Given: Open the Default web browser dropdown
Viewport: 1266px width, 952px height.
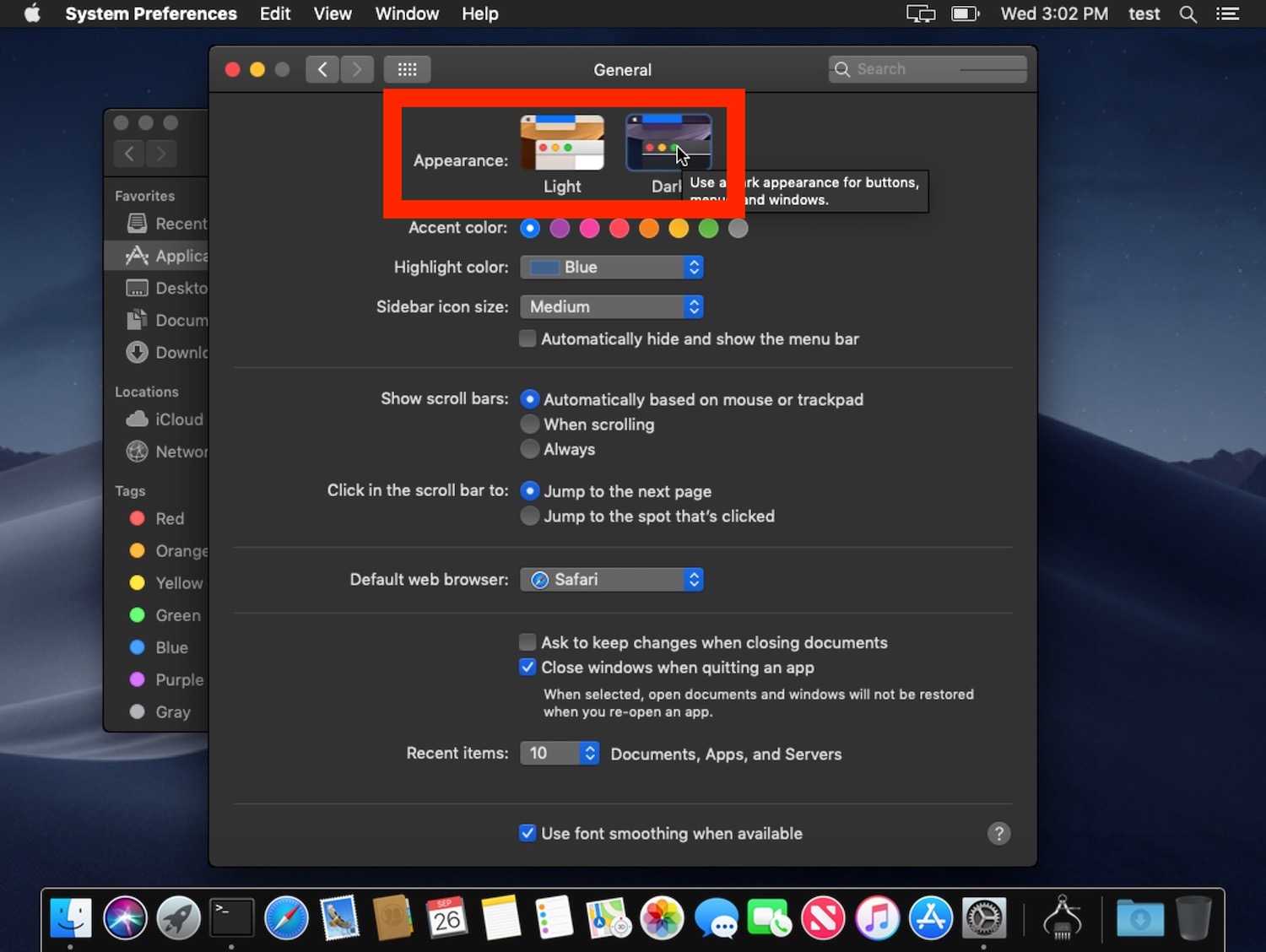Looking at the screenshot, I should (612, 580).
